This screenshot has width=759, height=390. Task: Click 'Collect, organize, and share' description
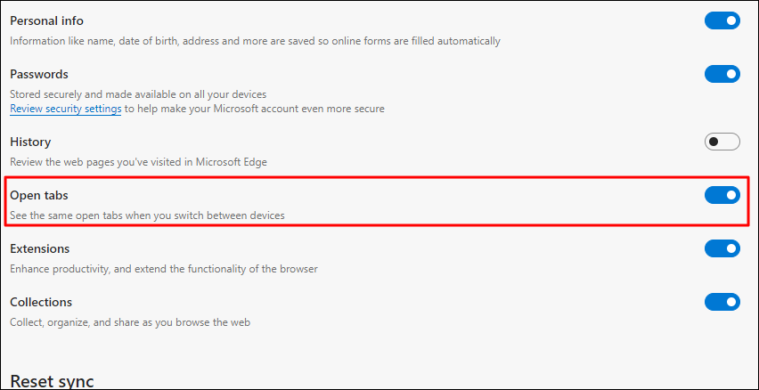coord(130,322)
